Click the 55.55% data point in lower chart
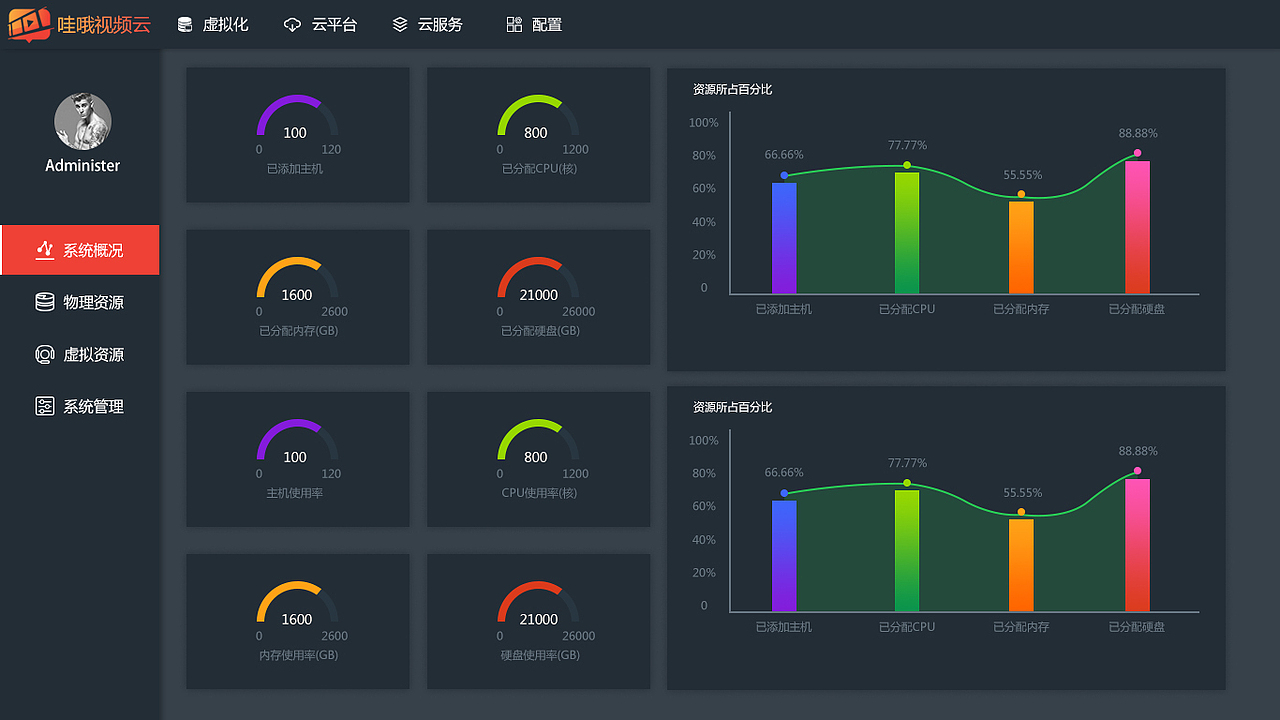The image size is (1280, 720). (x=1021, y=512)
